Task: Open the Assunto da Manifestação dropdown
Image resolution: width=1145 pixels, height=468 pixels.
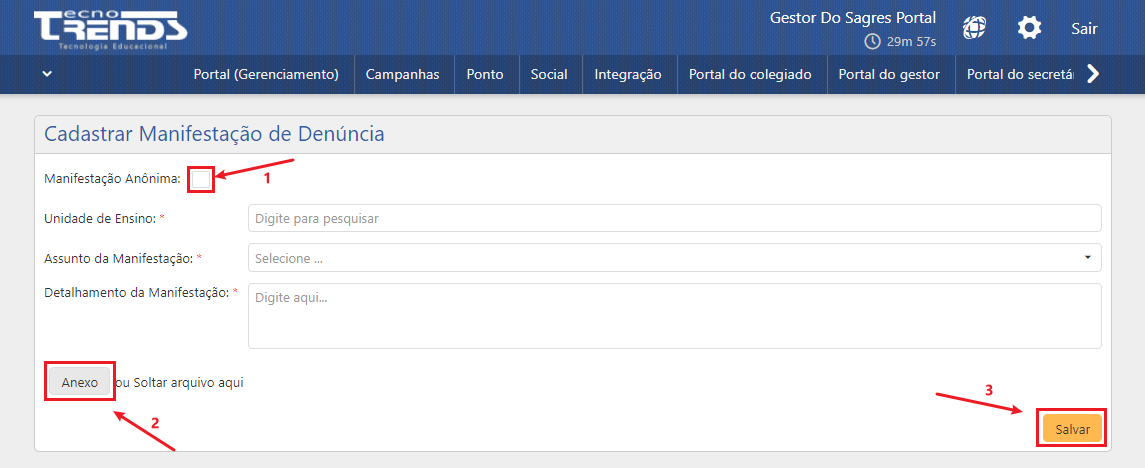Action: [674, 258]
